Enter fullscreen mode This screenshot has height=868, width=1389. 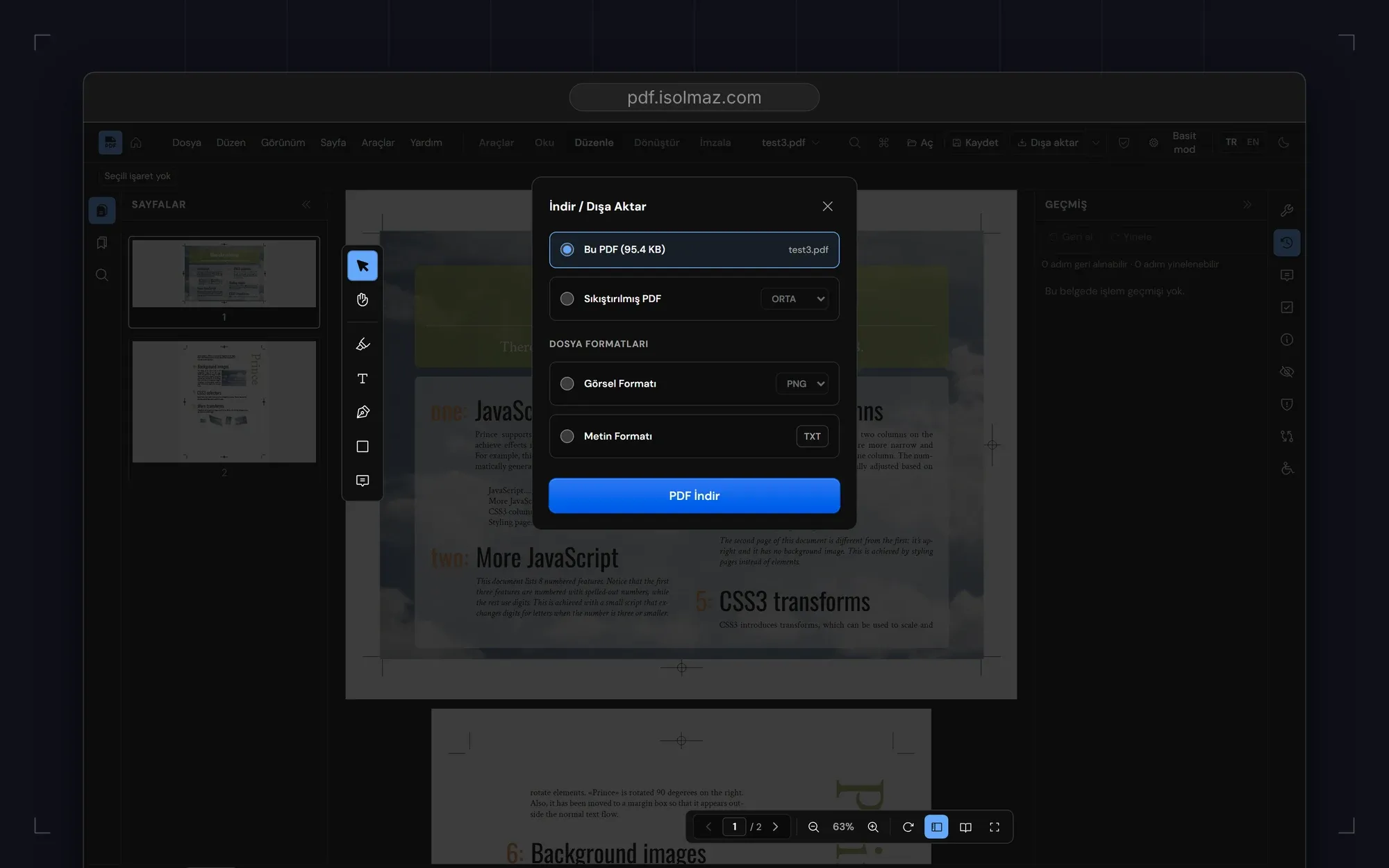995,827
